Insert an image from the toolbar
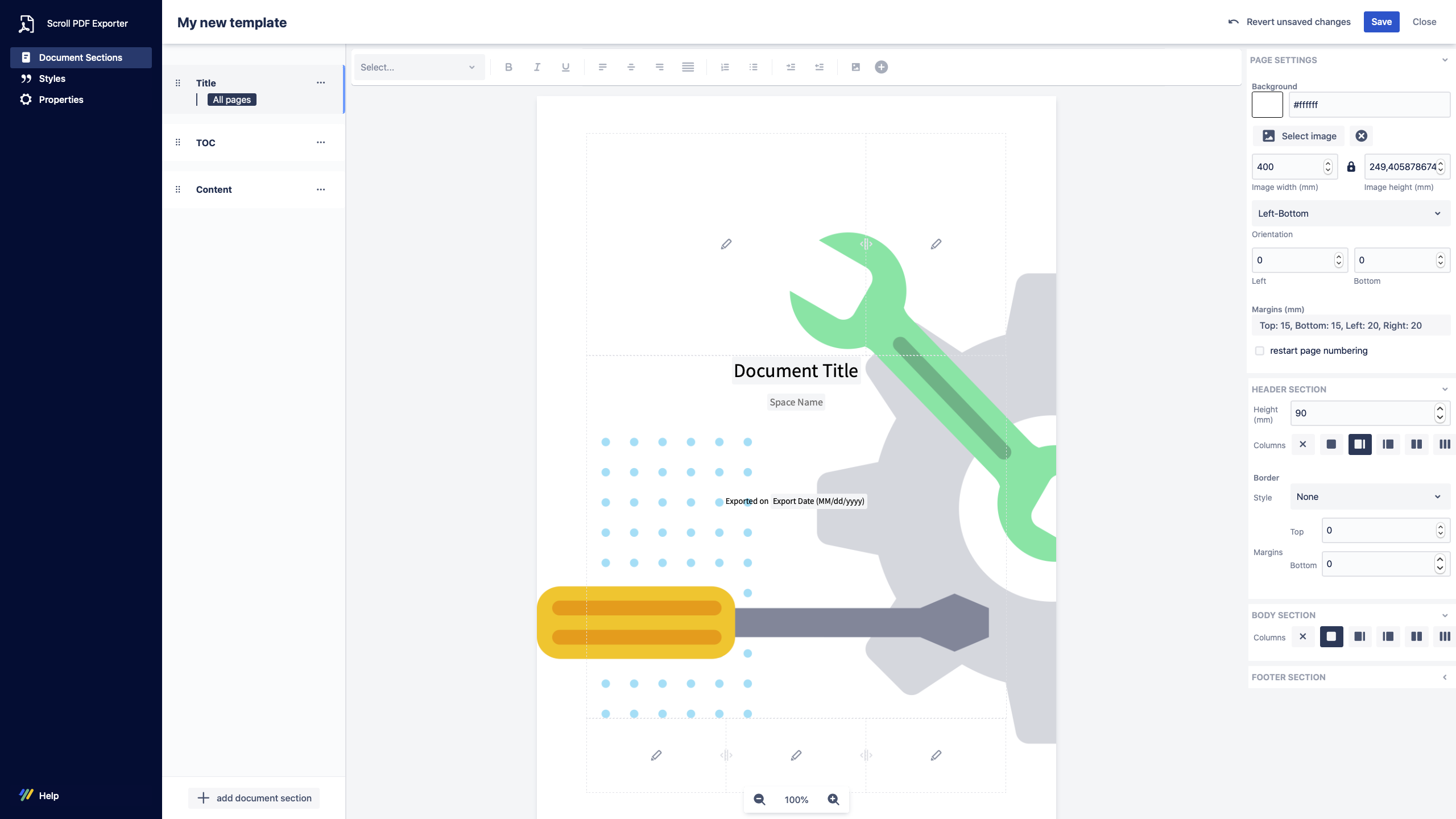This screenshot has height=819, width=1456. click(x=855, y=67)
